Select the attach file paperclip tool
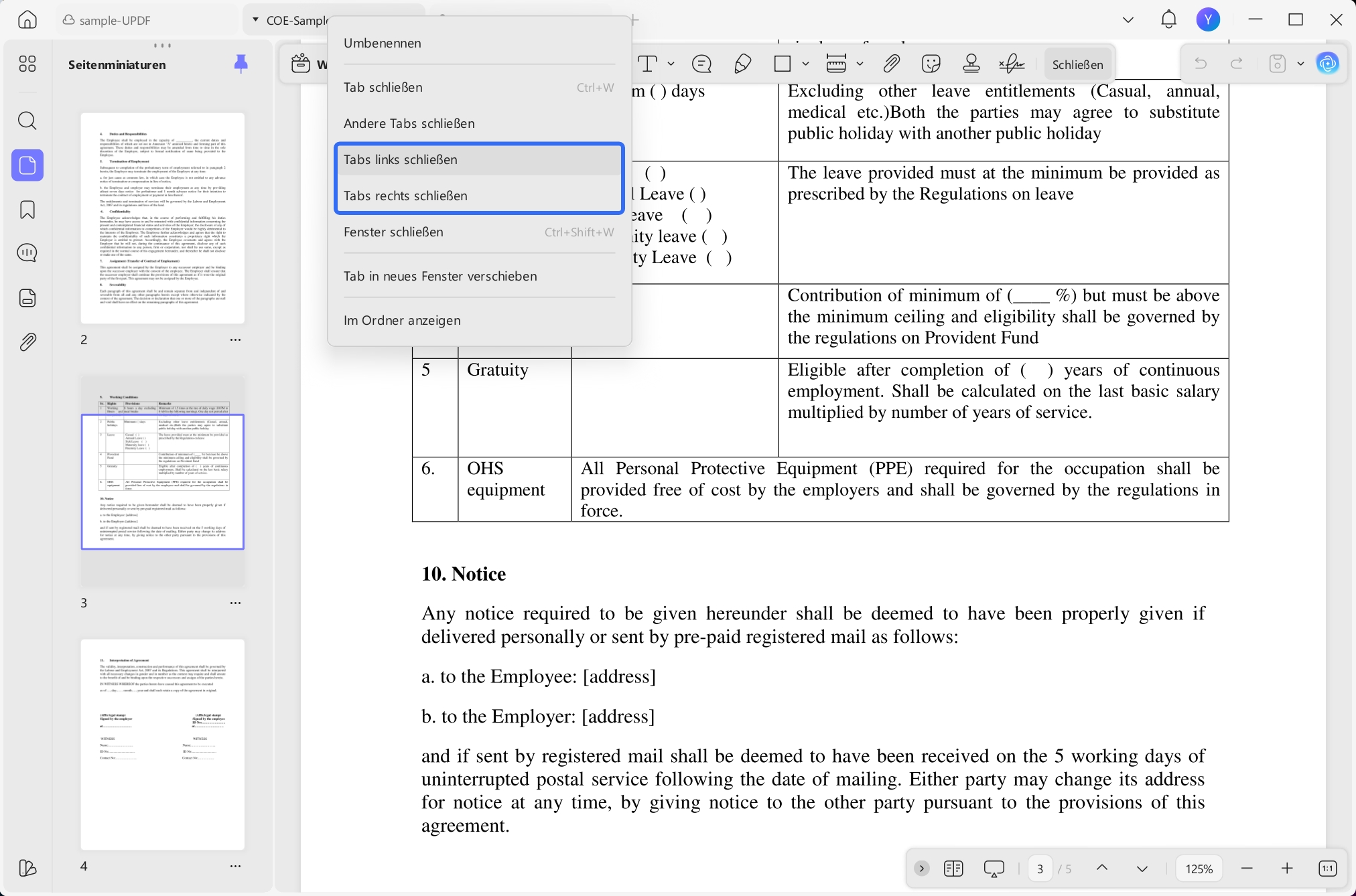 pos(891,64)
